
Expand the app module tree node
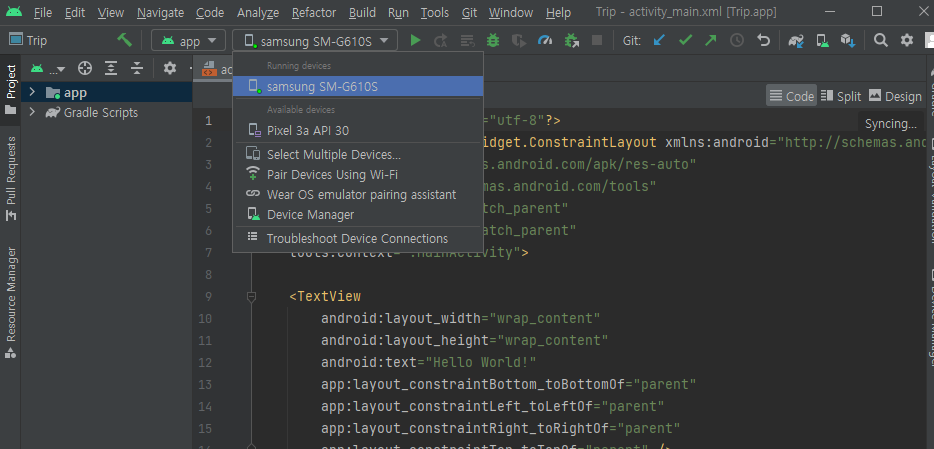32,92
